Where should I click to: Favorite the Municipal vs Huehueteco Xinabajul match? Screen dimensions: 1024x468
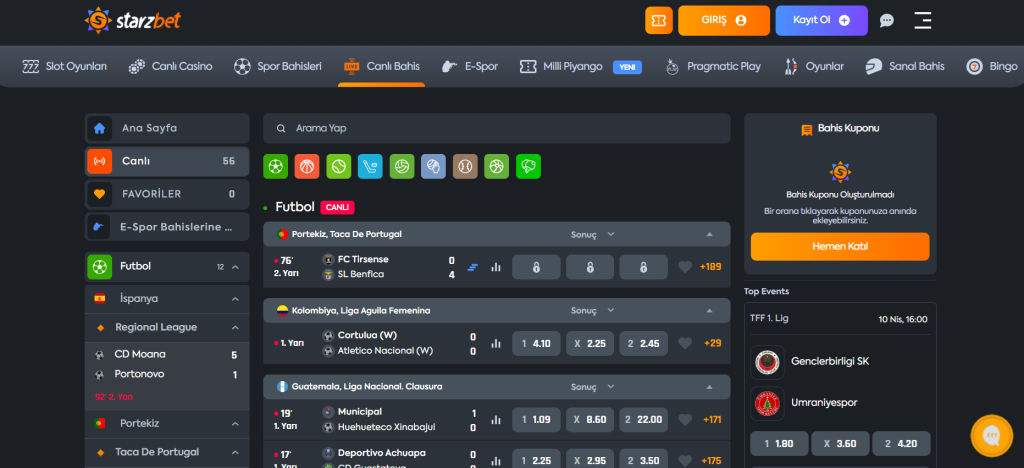[x=684, y=420]
